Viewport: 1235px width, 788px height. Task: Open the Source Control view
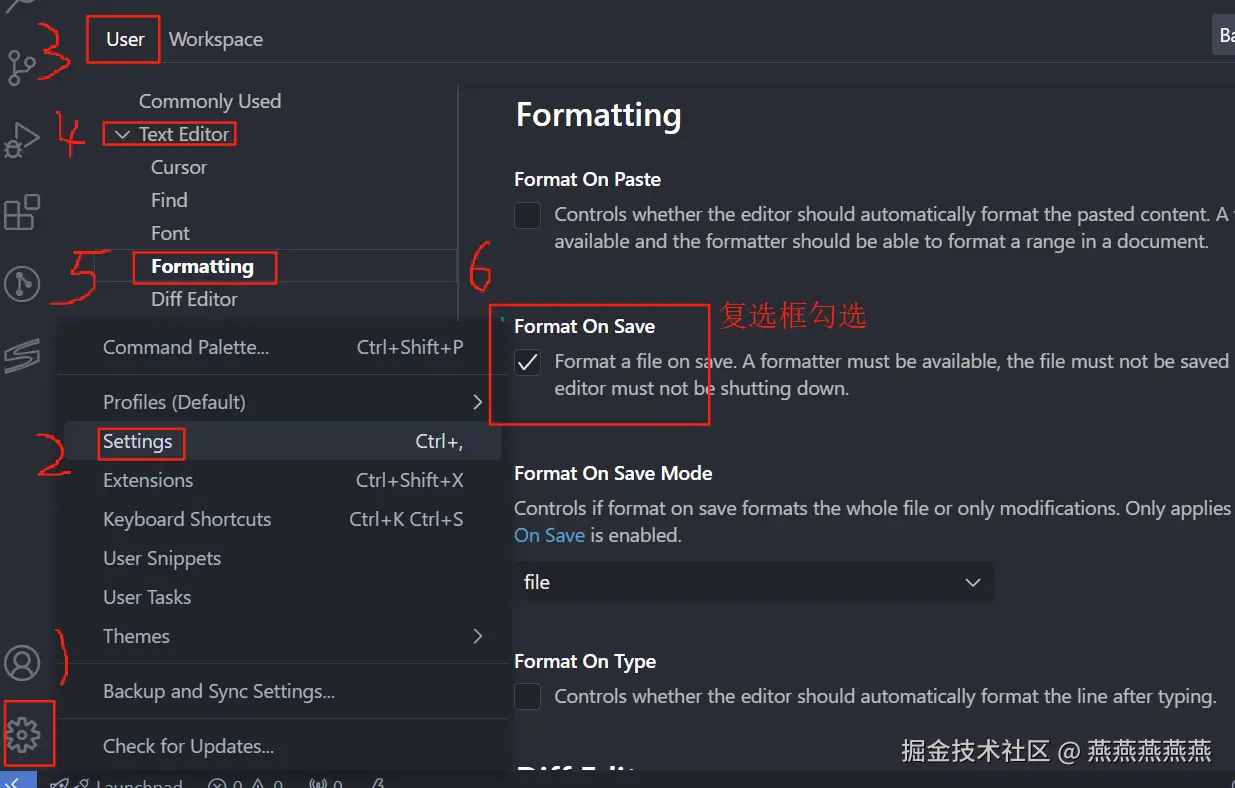pyautogui.click(x=22, y=66)
